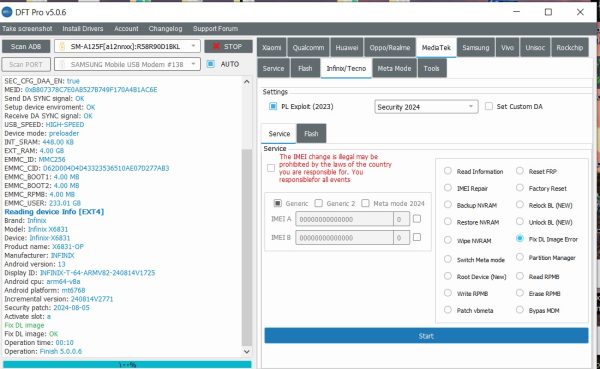Select Fix DL Image Error radio option
This screenshot has width=600, height=369.
[x=519, y=238]
